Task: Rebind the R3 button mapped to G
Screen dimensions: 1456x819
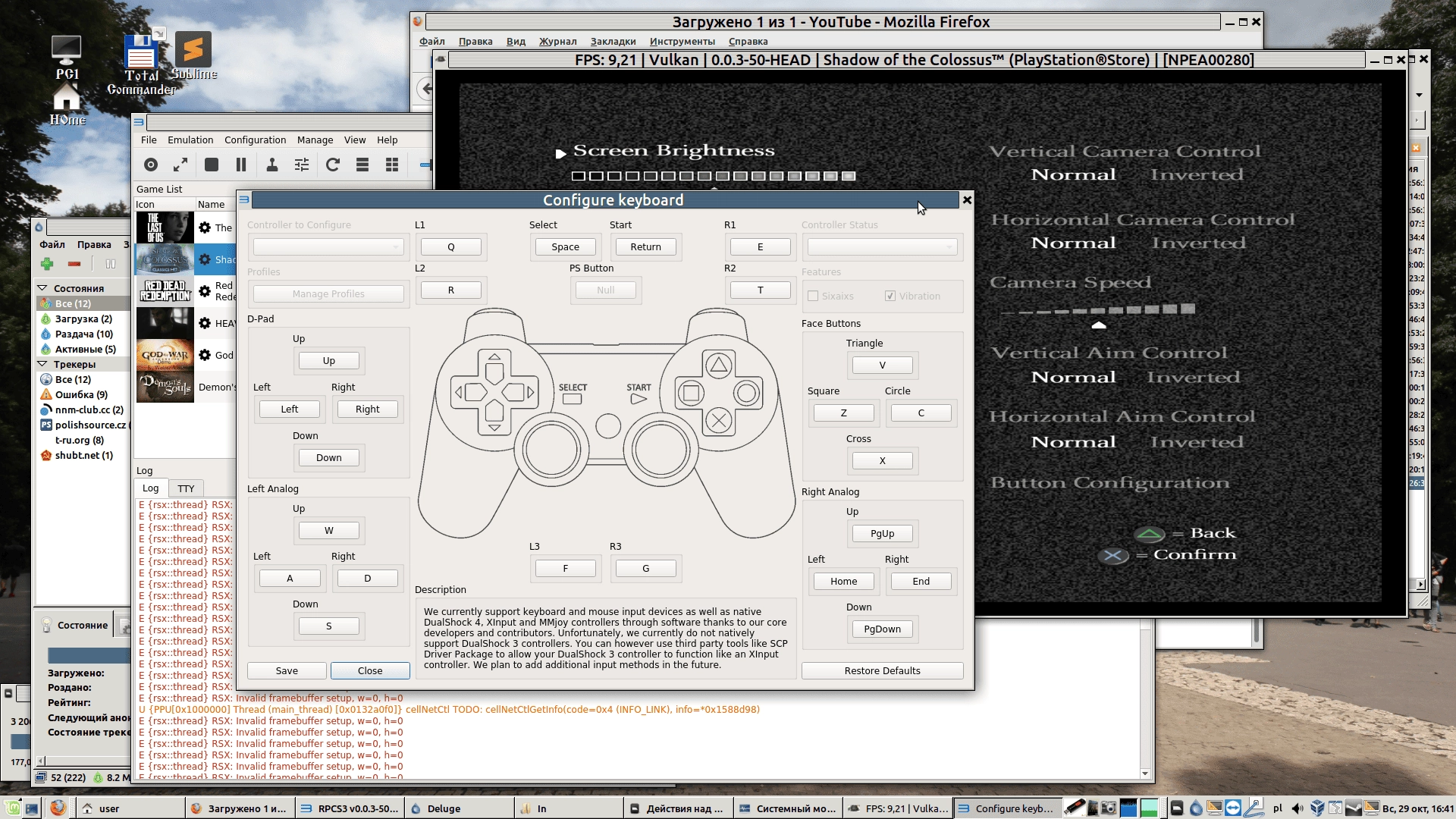Action: pyautogui.click(x=645, y=568)
